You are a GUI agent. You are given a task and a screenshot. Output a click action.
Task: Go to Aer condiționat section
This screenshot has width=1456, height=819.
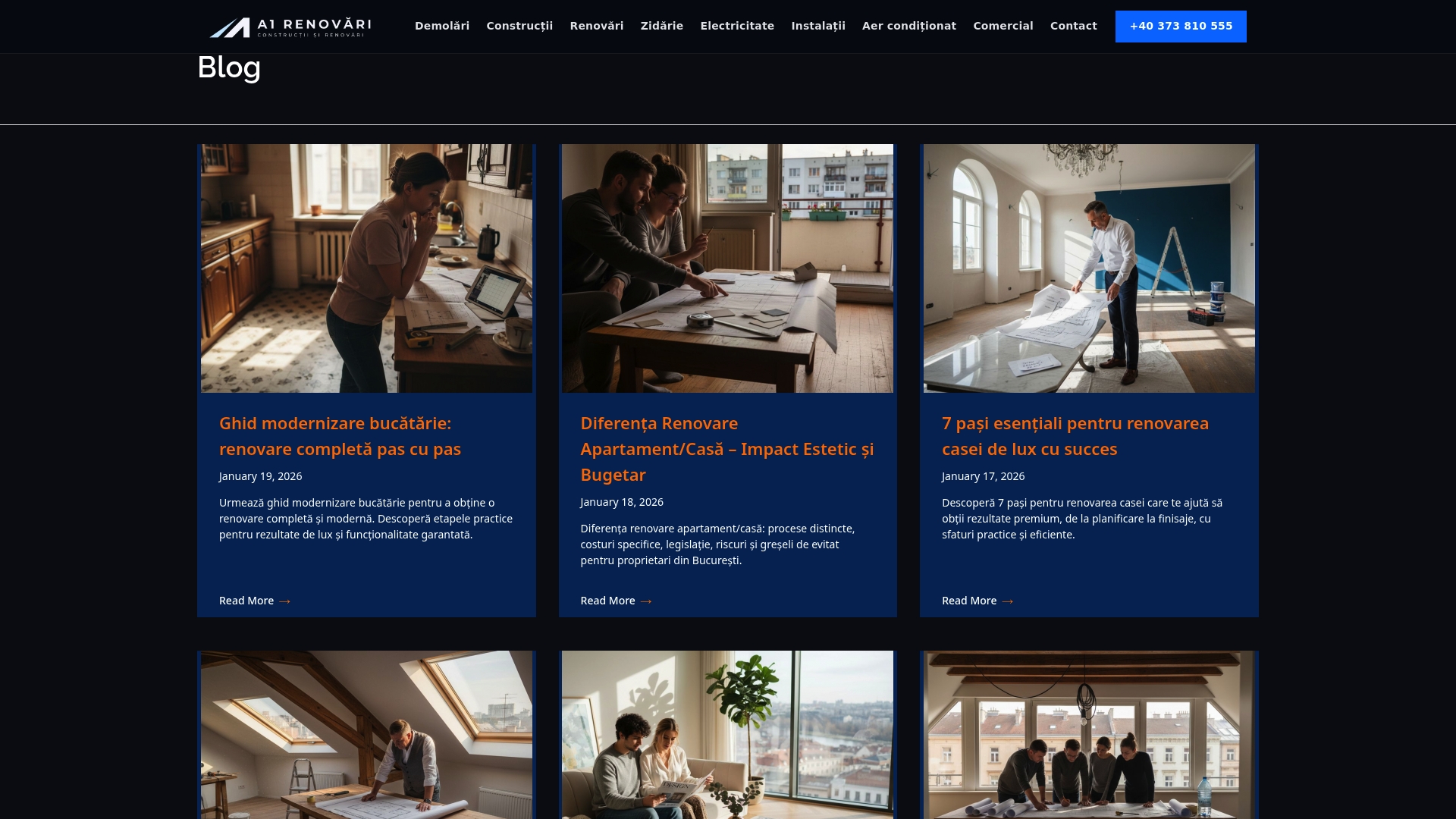[908, 25]
